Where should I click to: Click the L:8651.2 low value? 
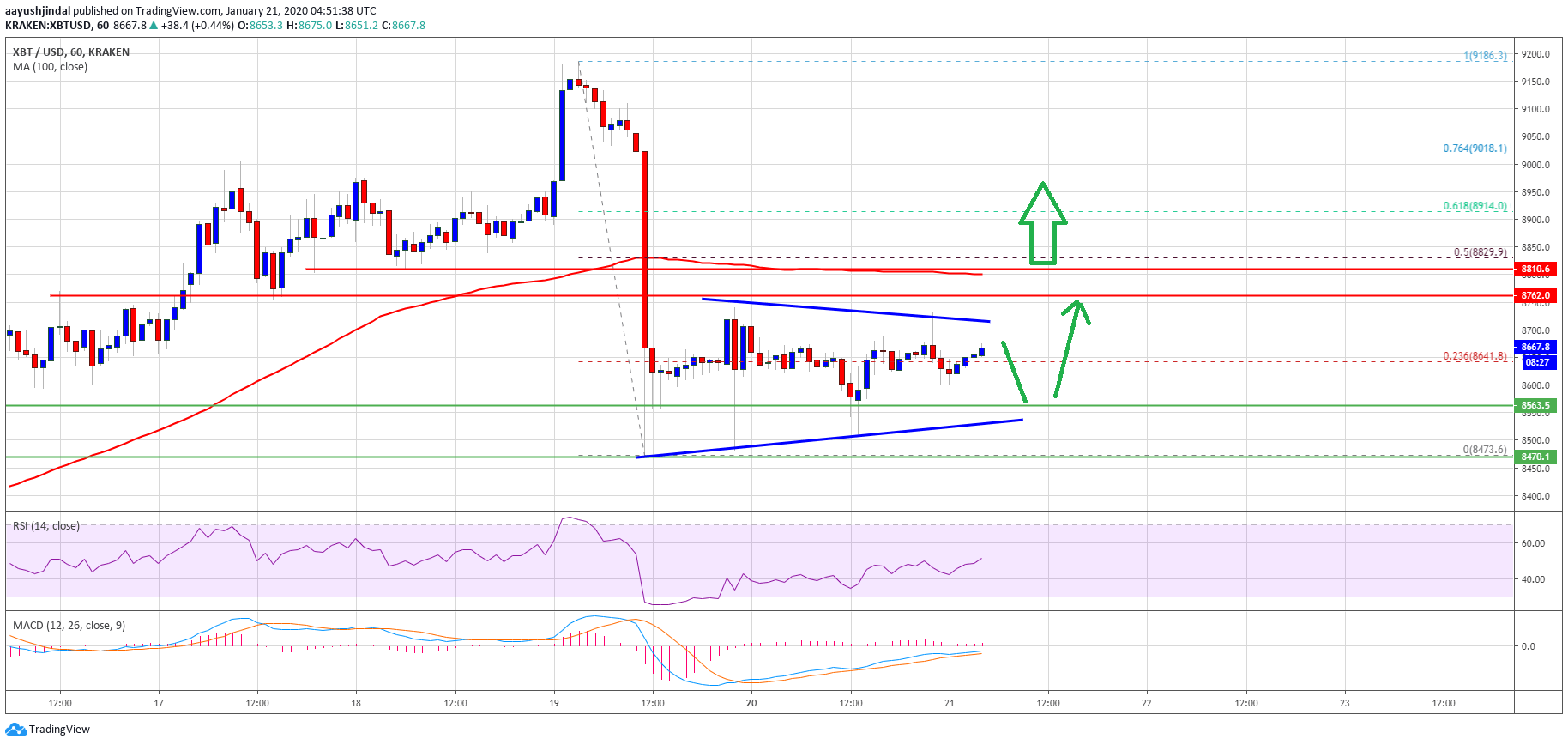[x=357, y=26]
